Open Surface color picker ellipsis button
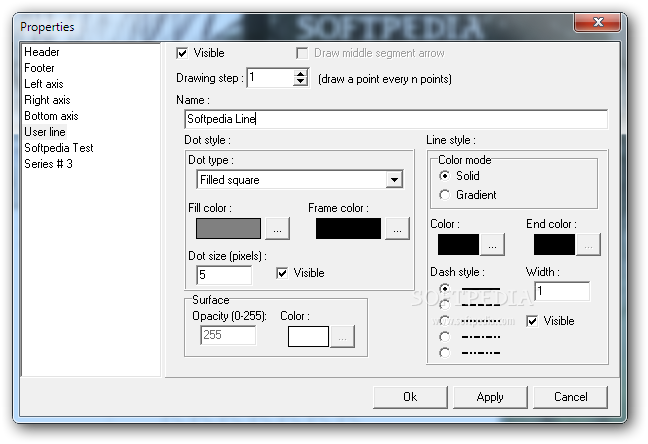648x444 pixels. [342, 336]
